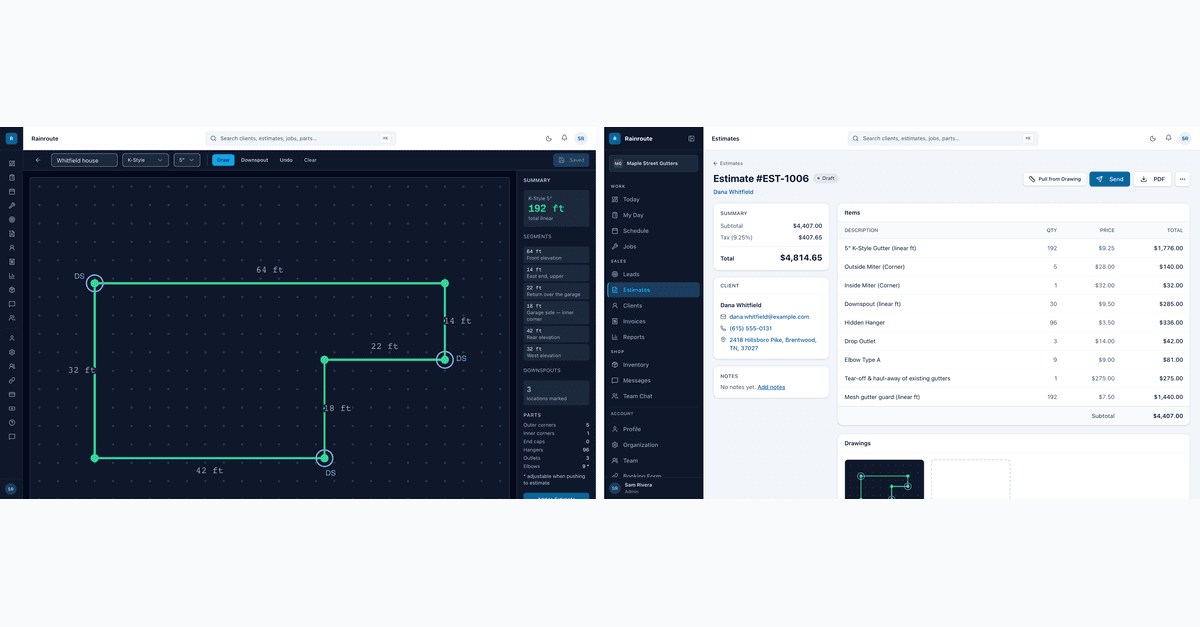The width and height of the screenshot is (1200, 627).
Task: Click the Add notes link
Action: (x=771, y=387)
